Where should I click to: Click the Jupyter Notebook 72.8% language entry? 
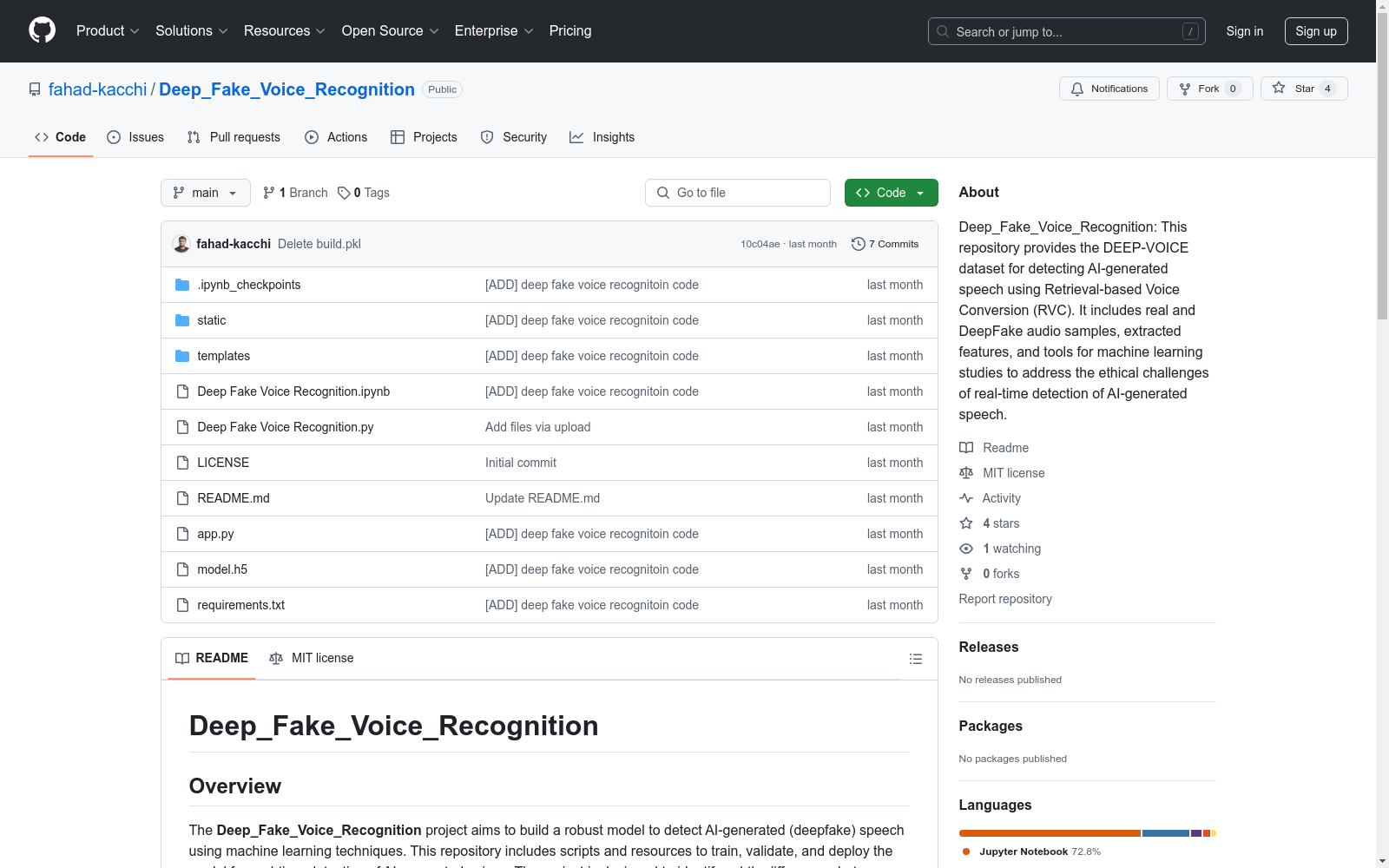(1031, 852)
